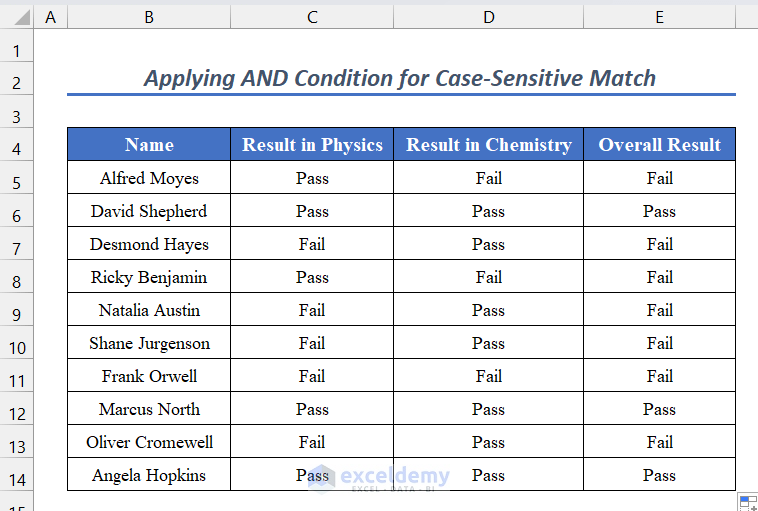
Task: Select Frank Orwell's Chemistry result cell
Action: tap(488, 376)
